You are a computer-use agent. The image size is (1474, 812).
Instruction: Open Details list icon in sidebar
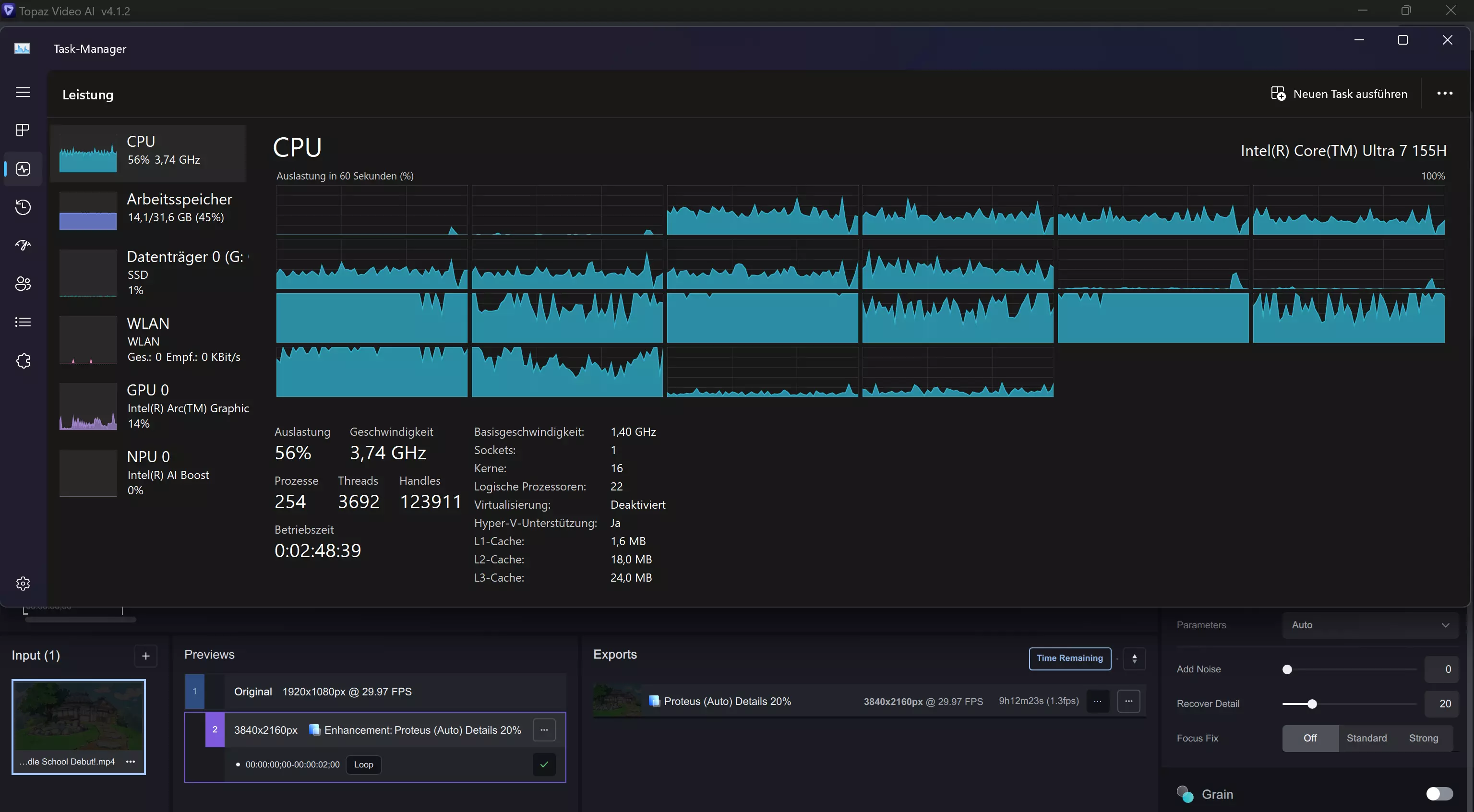(23, 322)
